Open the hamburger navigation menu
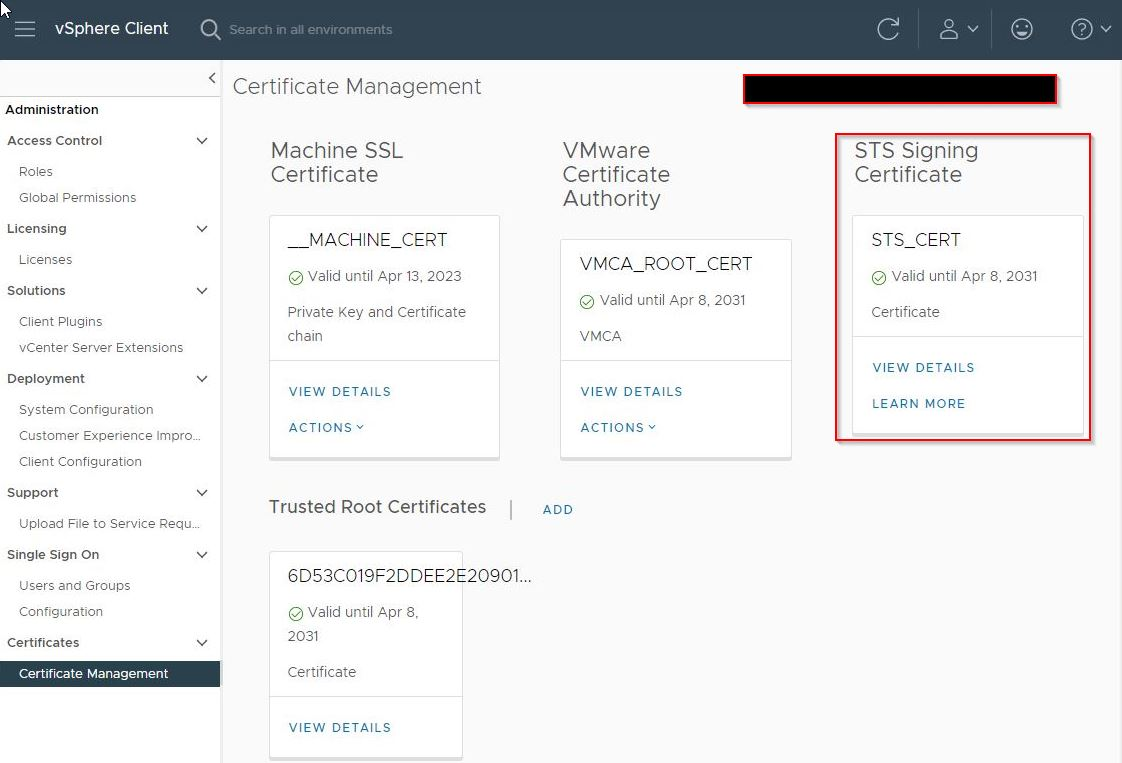This screenshot has height=763, width=1122. pos(25,29)
